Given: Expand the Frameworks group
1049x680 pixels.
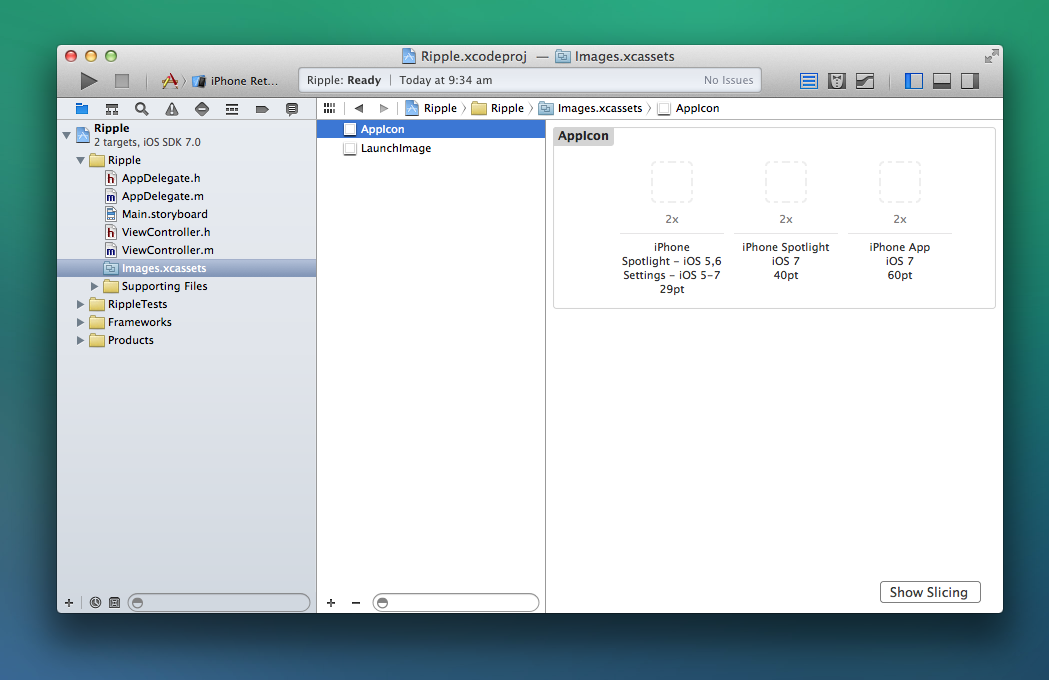Looking at the screenshot, I should click(81, 322).
